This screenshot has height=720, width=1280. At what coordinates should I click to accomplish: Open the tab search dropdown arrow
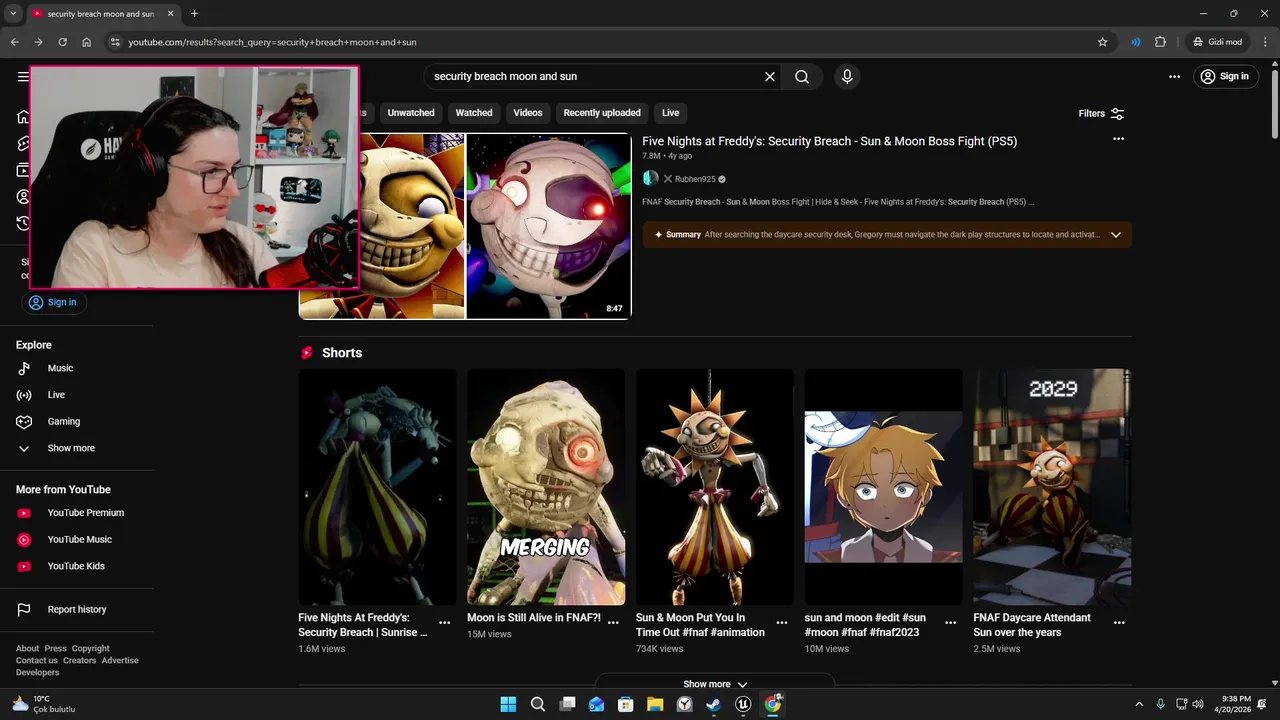[x=13, y=14]
